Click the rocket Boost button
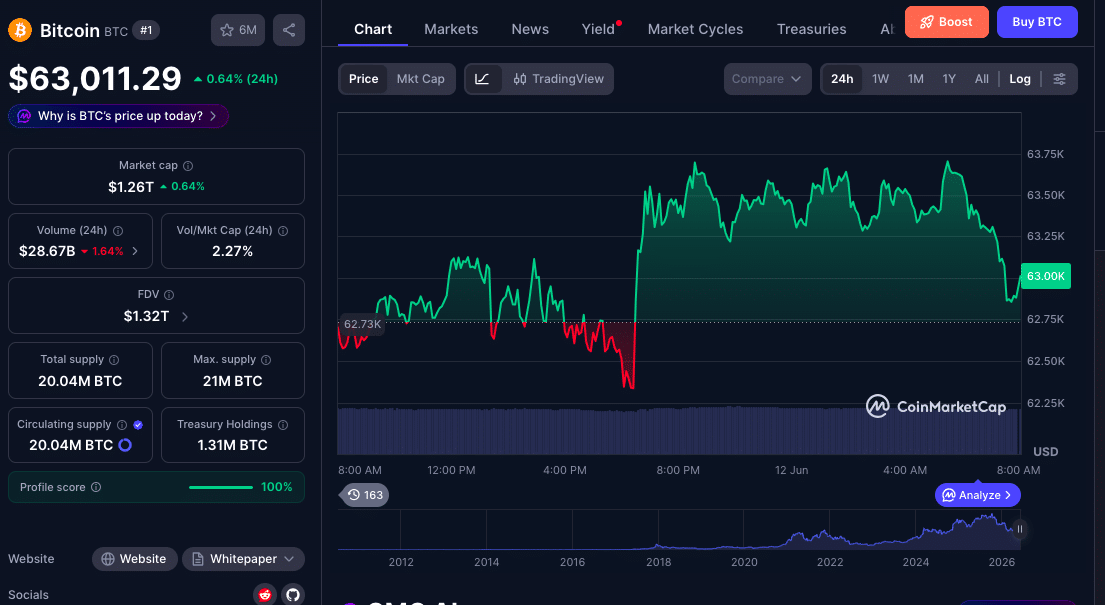The width and height of the screenshot is (1105, 605). tap(946, 22)
